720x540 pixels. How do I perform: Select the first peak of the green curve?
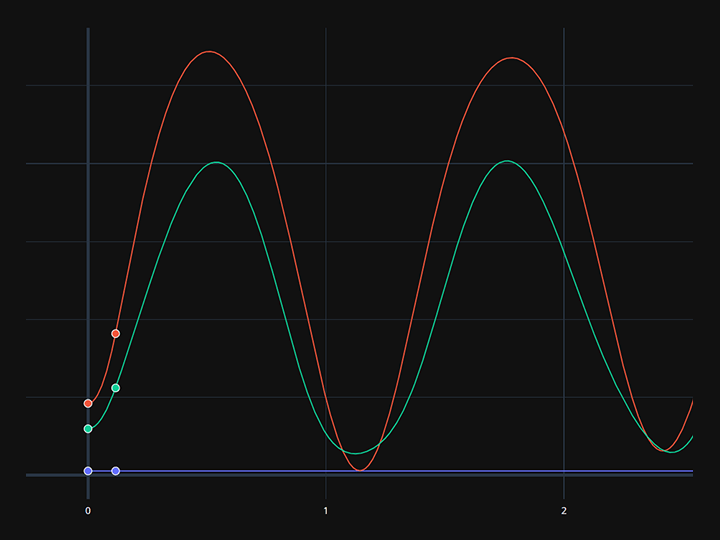pyautogui.click(x=216, y=162)
